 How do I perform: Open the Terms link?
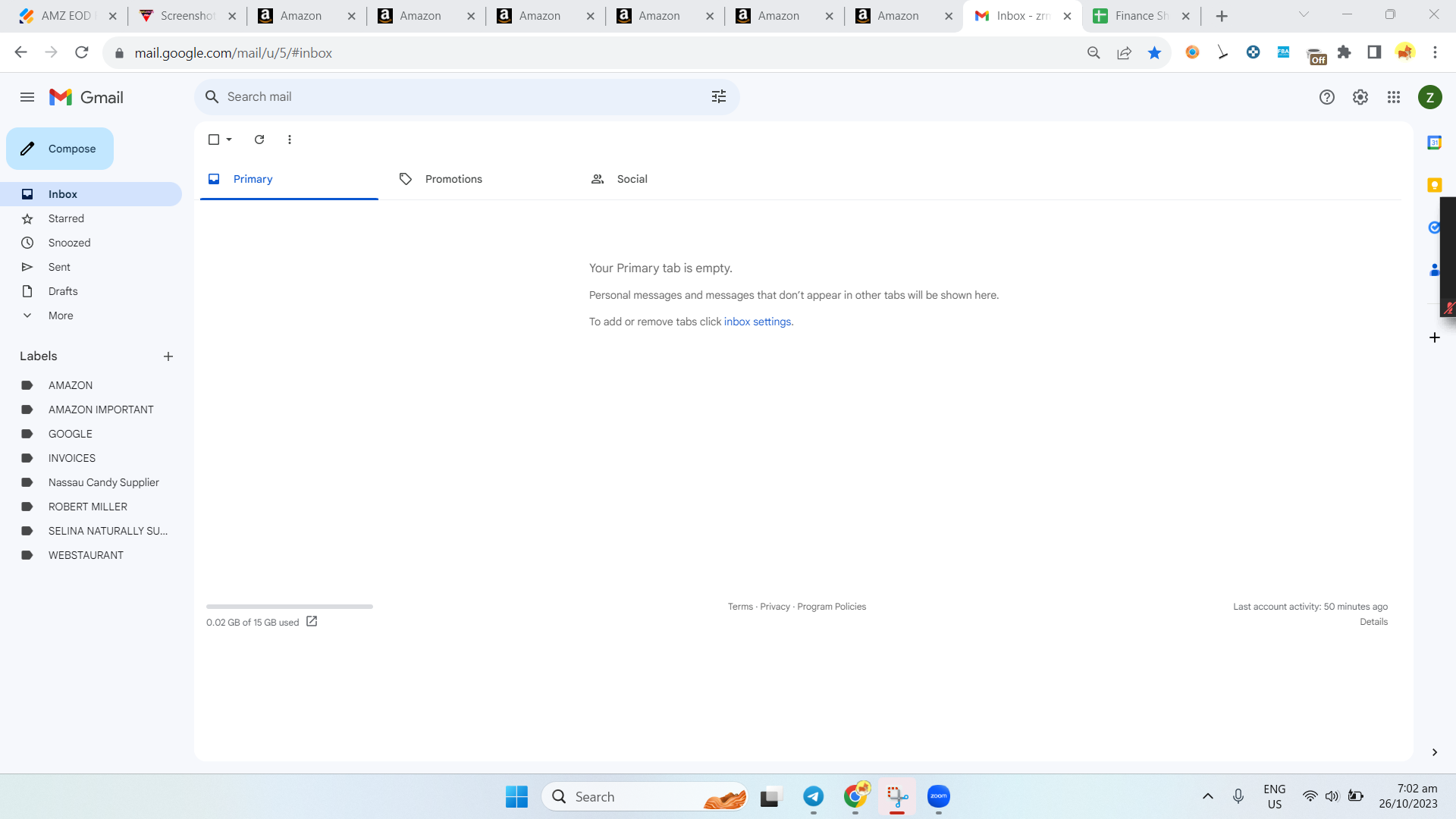[x=740, y=607]
